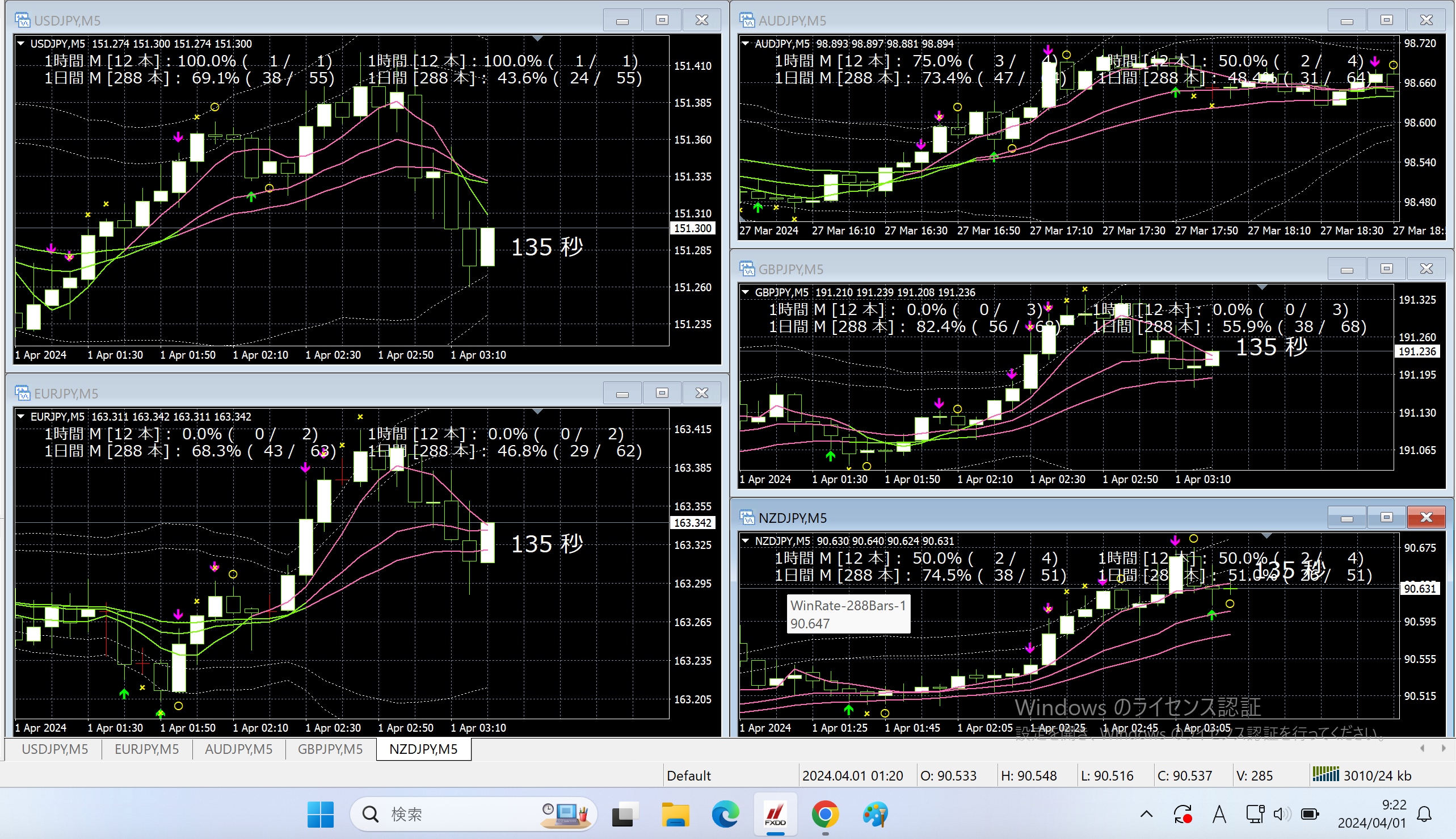Screen dimensions: 1456x839
Task: Switch to the AUDJPY,M5 tab
Action: [x=238, y=749]
